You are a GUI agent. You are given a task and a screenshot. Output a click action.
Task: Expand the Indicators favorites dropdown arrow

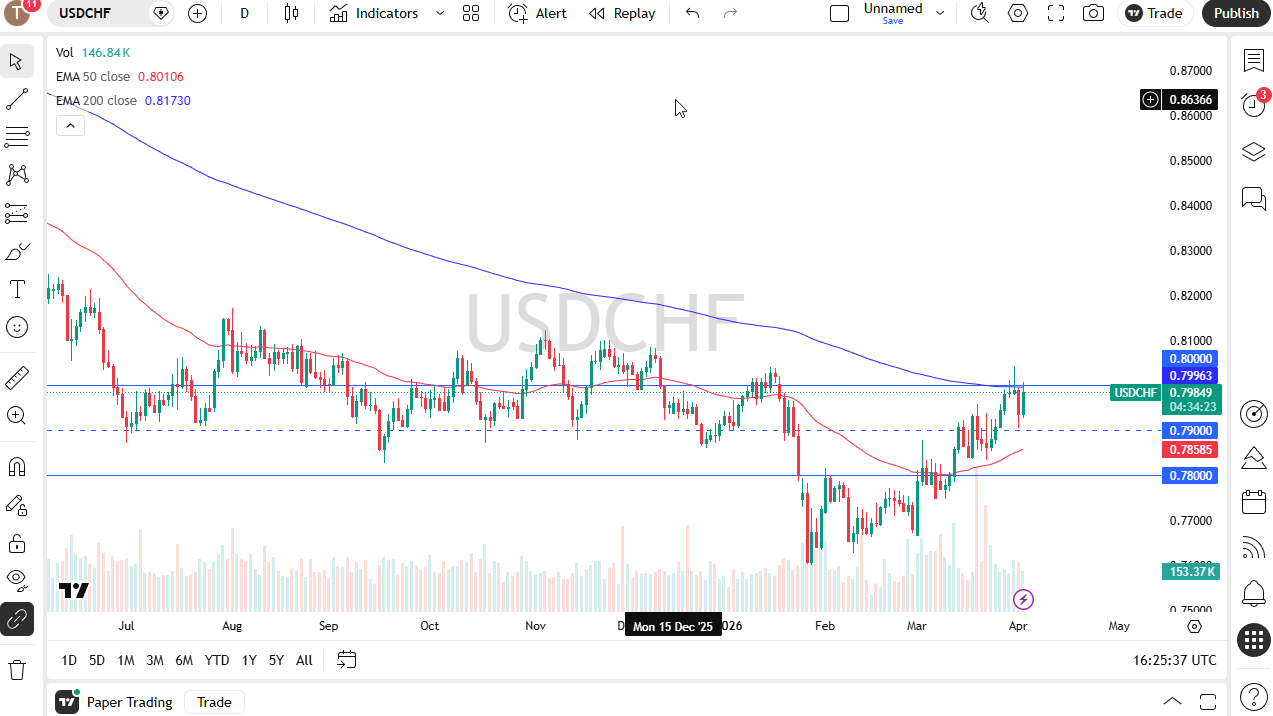[x=440, y=13]
